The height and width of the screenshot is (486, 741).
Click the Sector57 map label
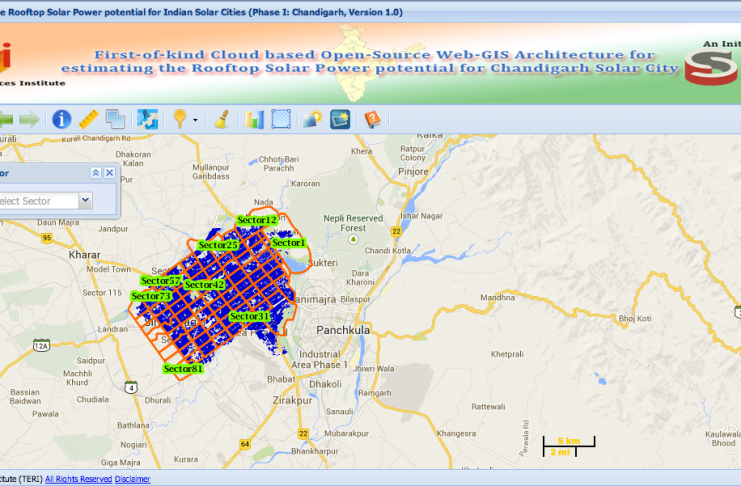(161, 281)
